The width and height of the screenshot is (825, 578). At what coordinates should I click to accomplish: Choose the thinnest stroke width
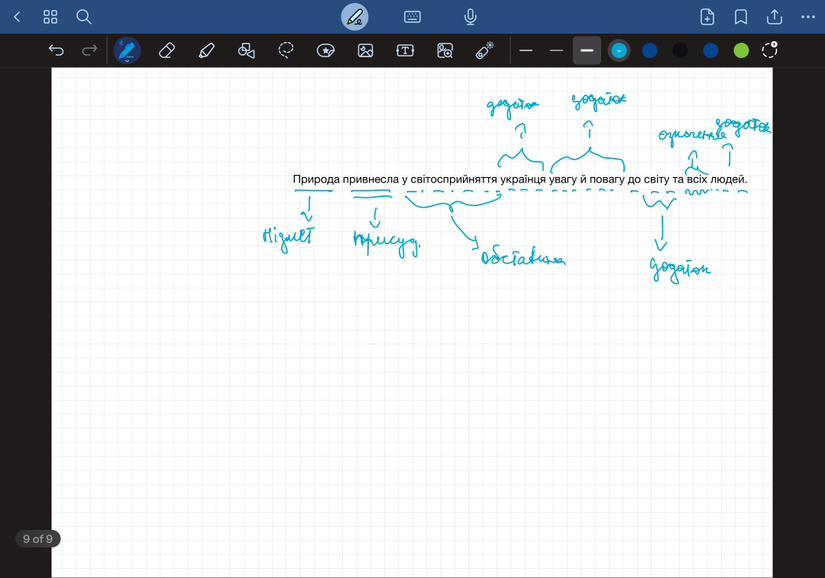(526, 50)
